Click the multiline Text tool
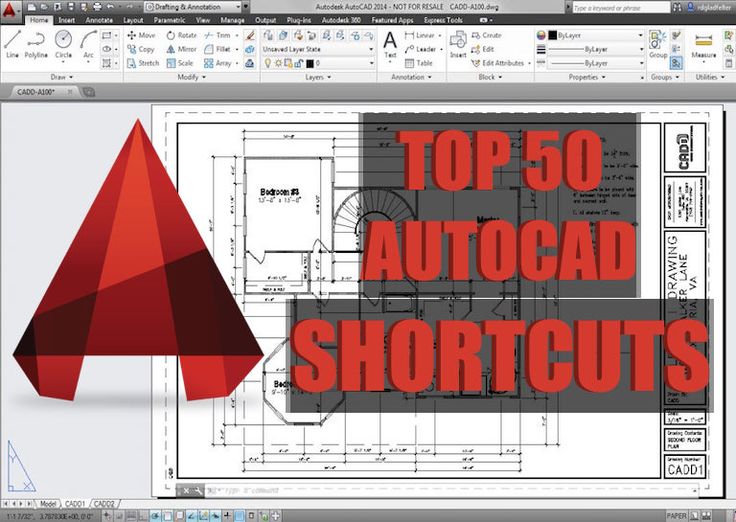The width and height of the screenshot is (736, 522). (x=390, y=45)
